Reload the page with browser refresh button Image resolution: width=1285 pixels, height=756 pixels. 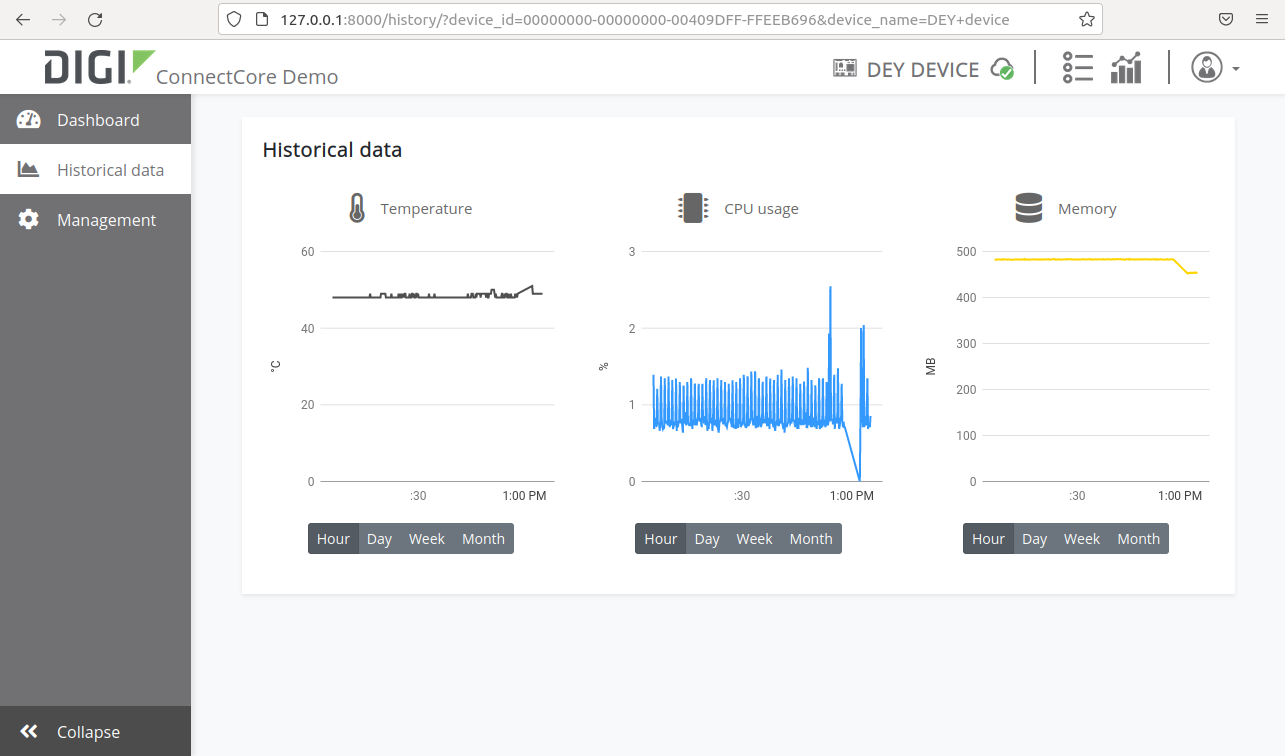tap(95, 19)
